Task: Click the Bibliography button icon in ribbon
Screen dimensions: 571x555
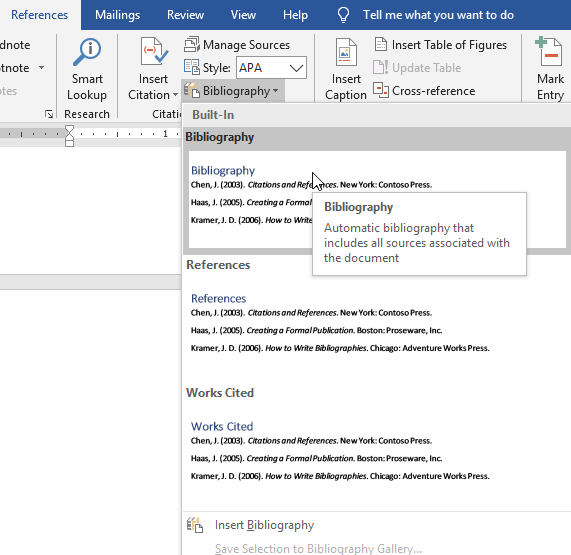Action: (192, 90)
